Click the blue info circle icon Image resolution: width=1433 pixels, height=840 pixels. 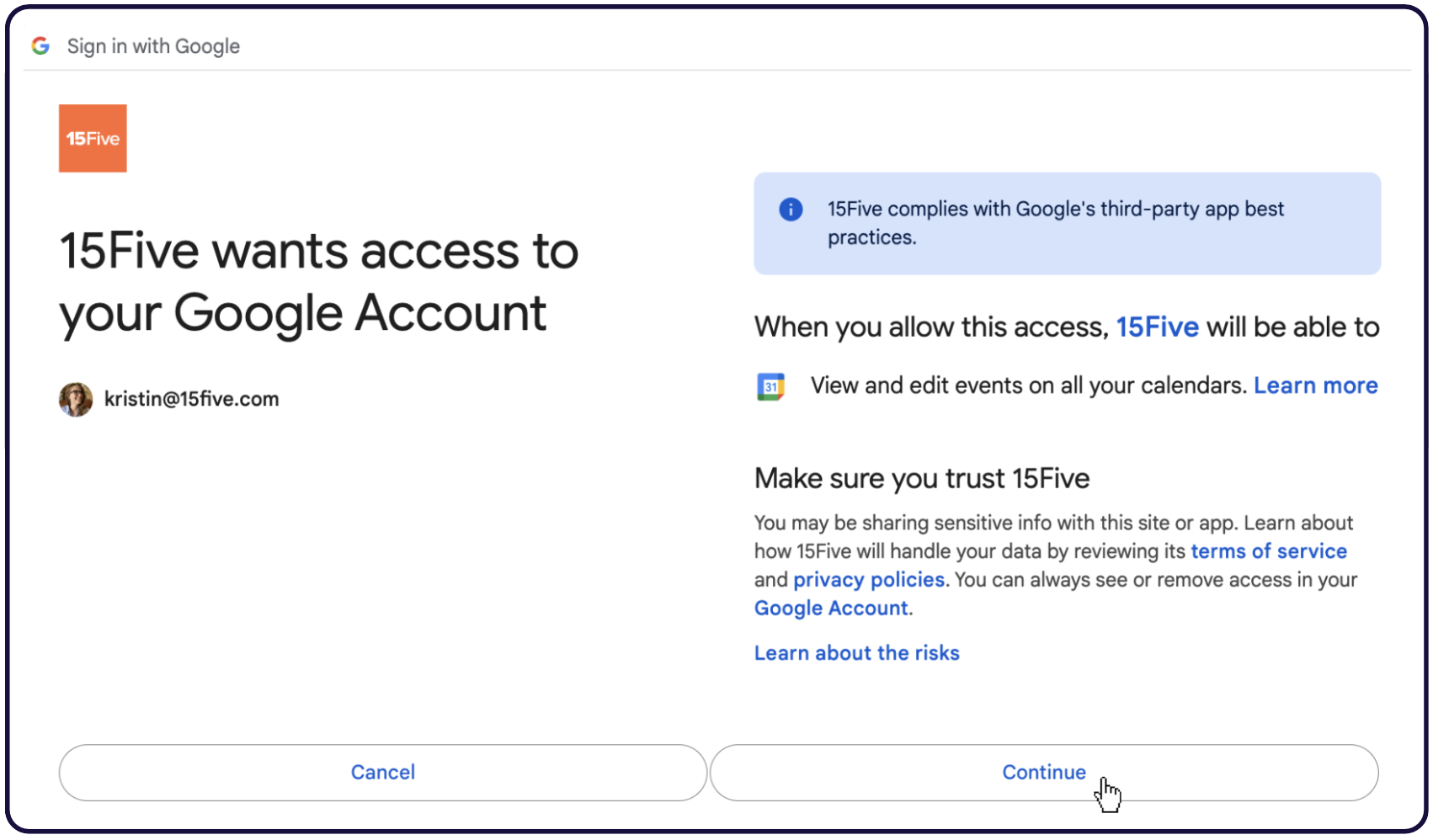(791, 209)
